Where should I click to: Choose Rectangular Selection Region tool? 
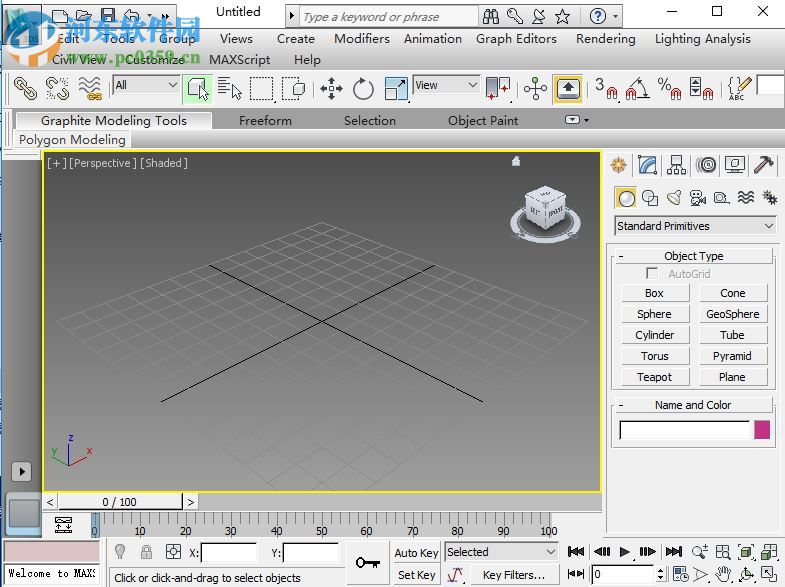(x=261, y=89)
